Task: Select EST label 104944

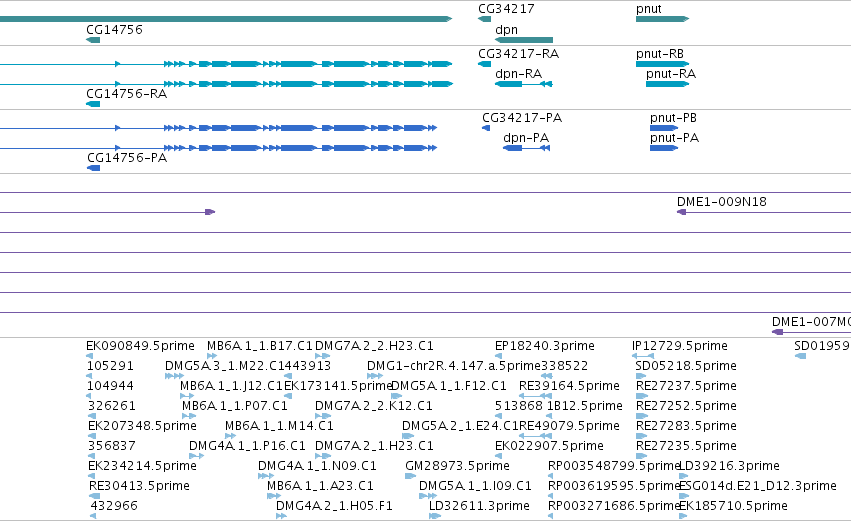Action: pyautogui.click(x=110, y=386)
